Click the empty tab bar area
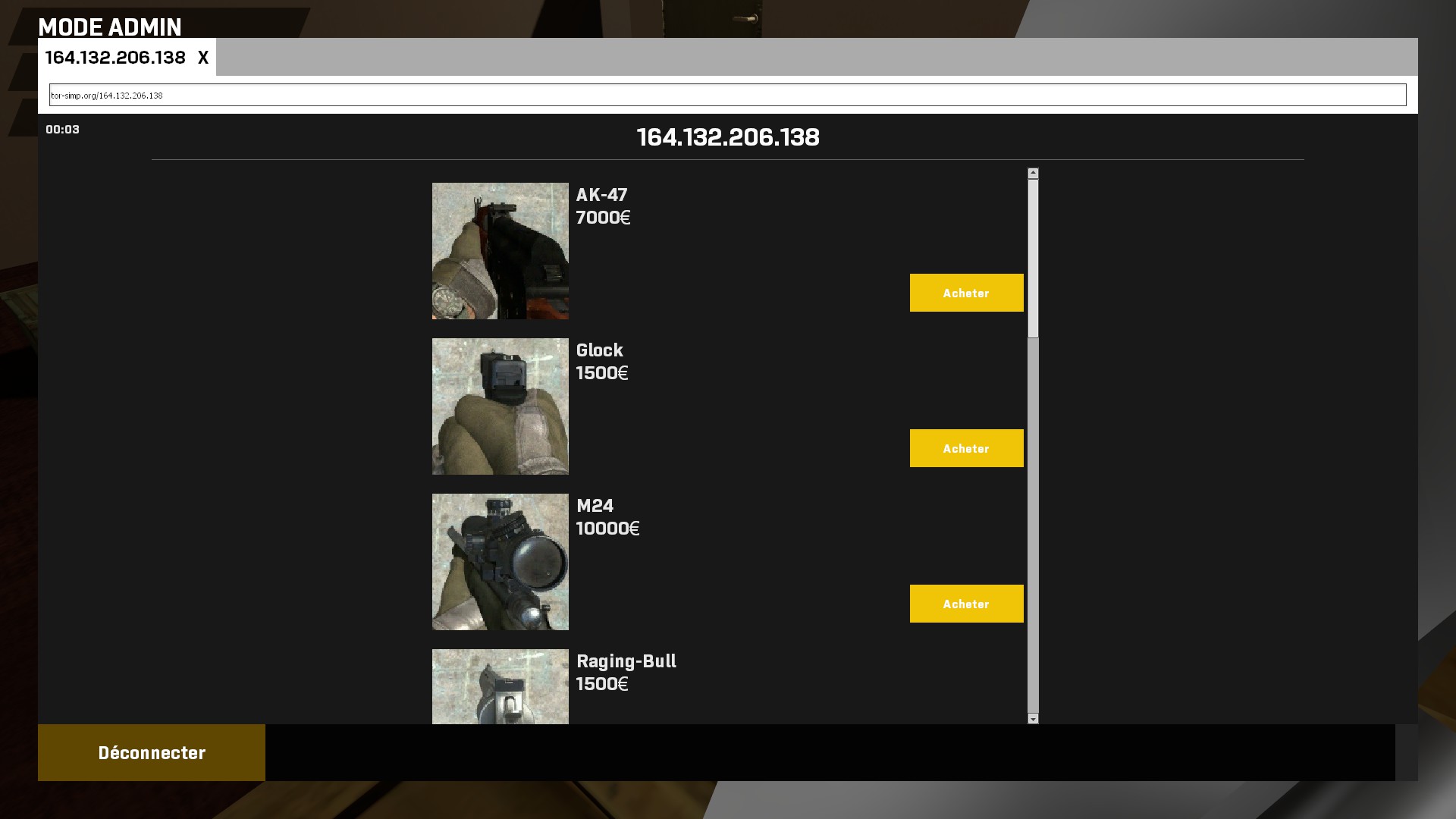This screenshot has height=819, width=1456. pos(815,57)
